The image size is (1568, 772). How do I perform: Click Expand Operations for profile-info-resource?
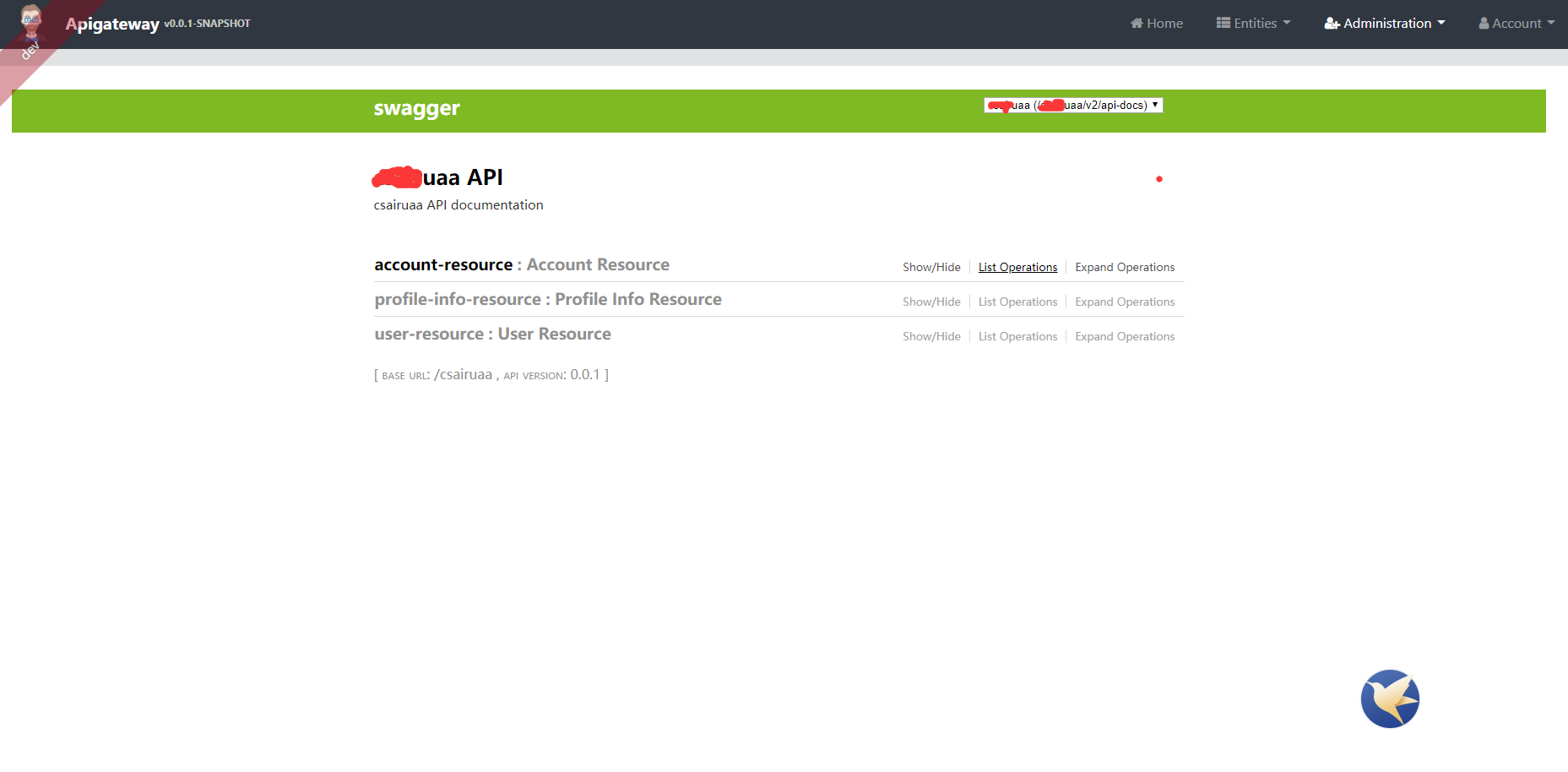click(1125, 302)
